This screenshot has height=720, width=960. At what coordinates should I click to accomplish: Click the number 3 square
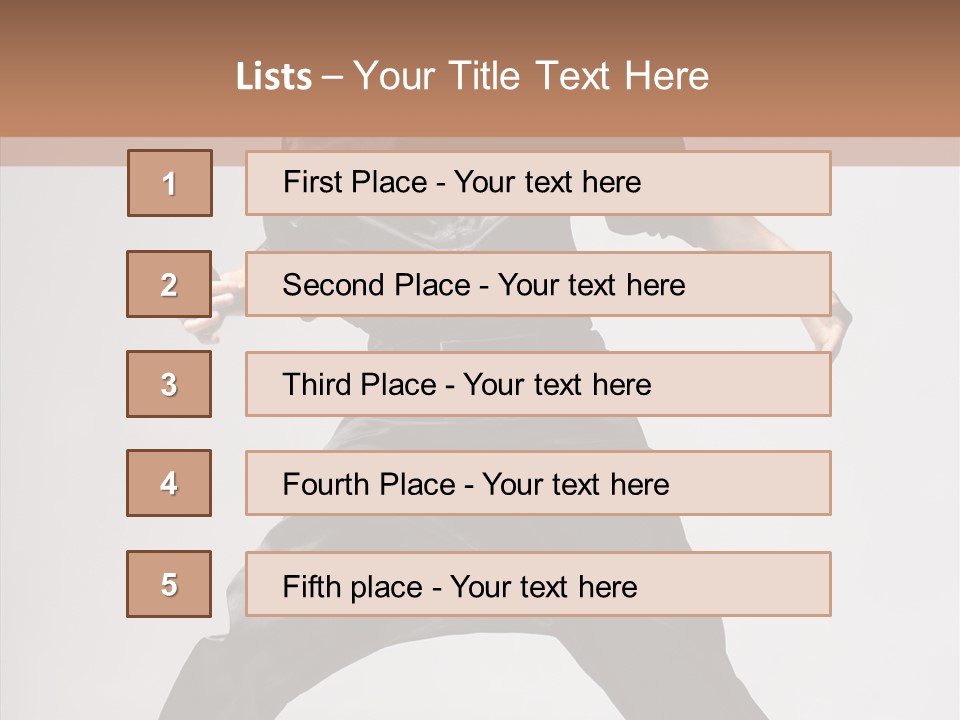click(x=169, y=384)
